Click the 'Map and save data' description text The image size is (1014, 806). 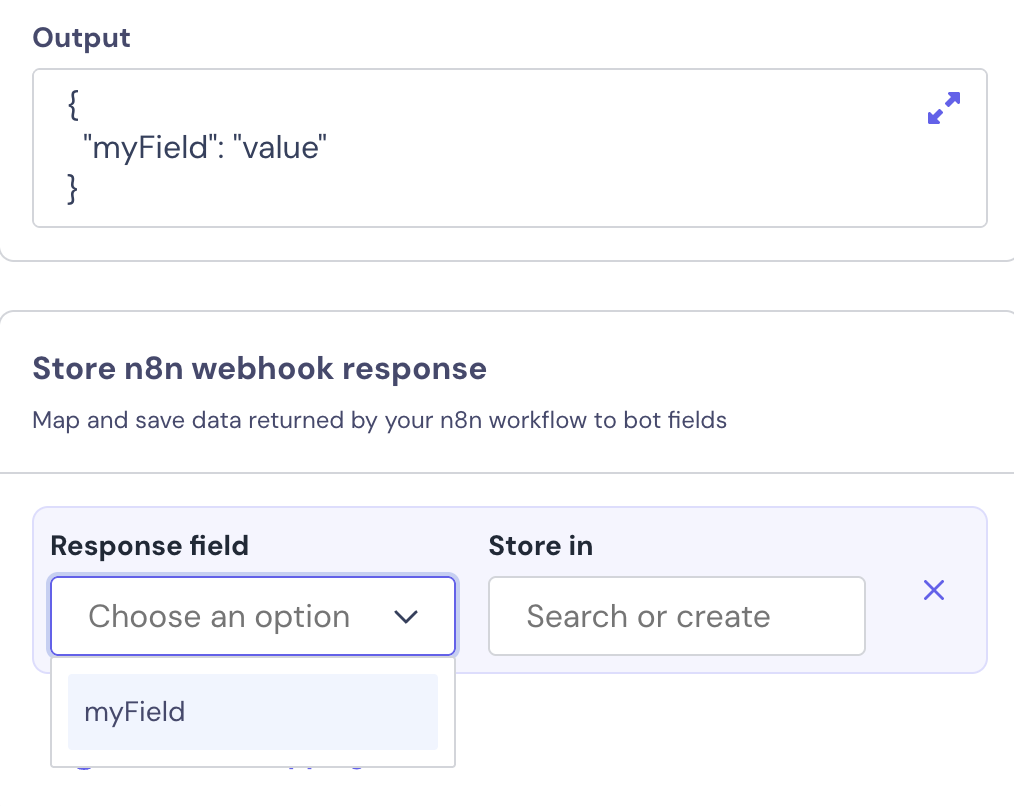tap(379, 420)
